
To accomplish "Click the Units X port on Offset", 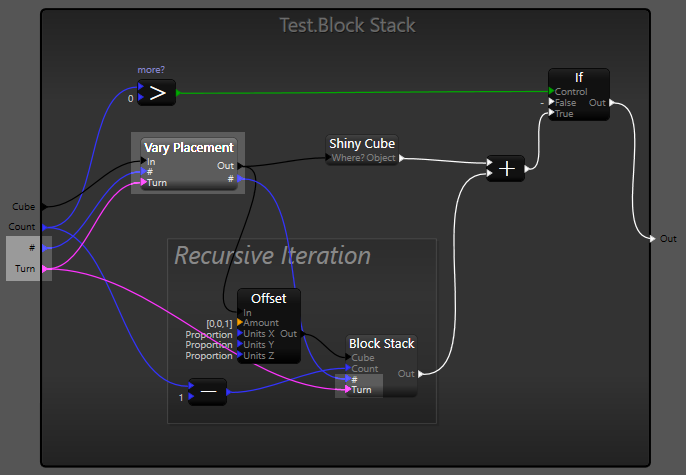I will click(x=240, y=334).
